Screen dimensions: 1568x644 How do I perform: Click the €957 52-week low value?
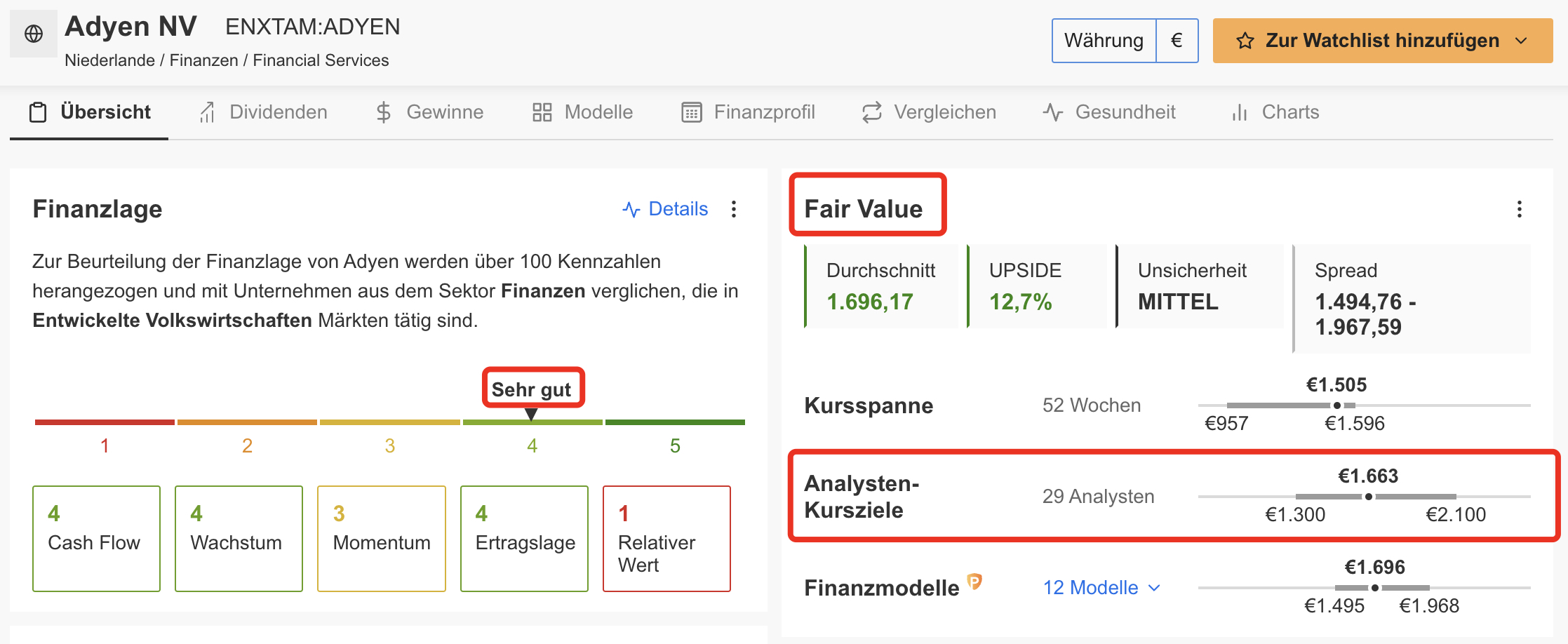(x=1226, y=424)
